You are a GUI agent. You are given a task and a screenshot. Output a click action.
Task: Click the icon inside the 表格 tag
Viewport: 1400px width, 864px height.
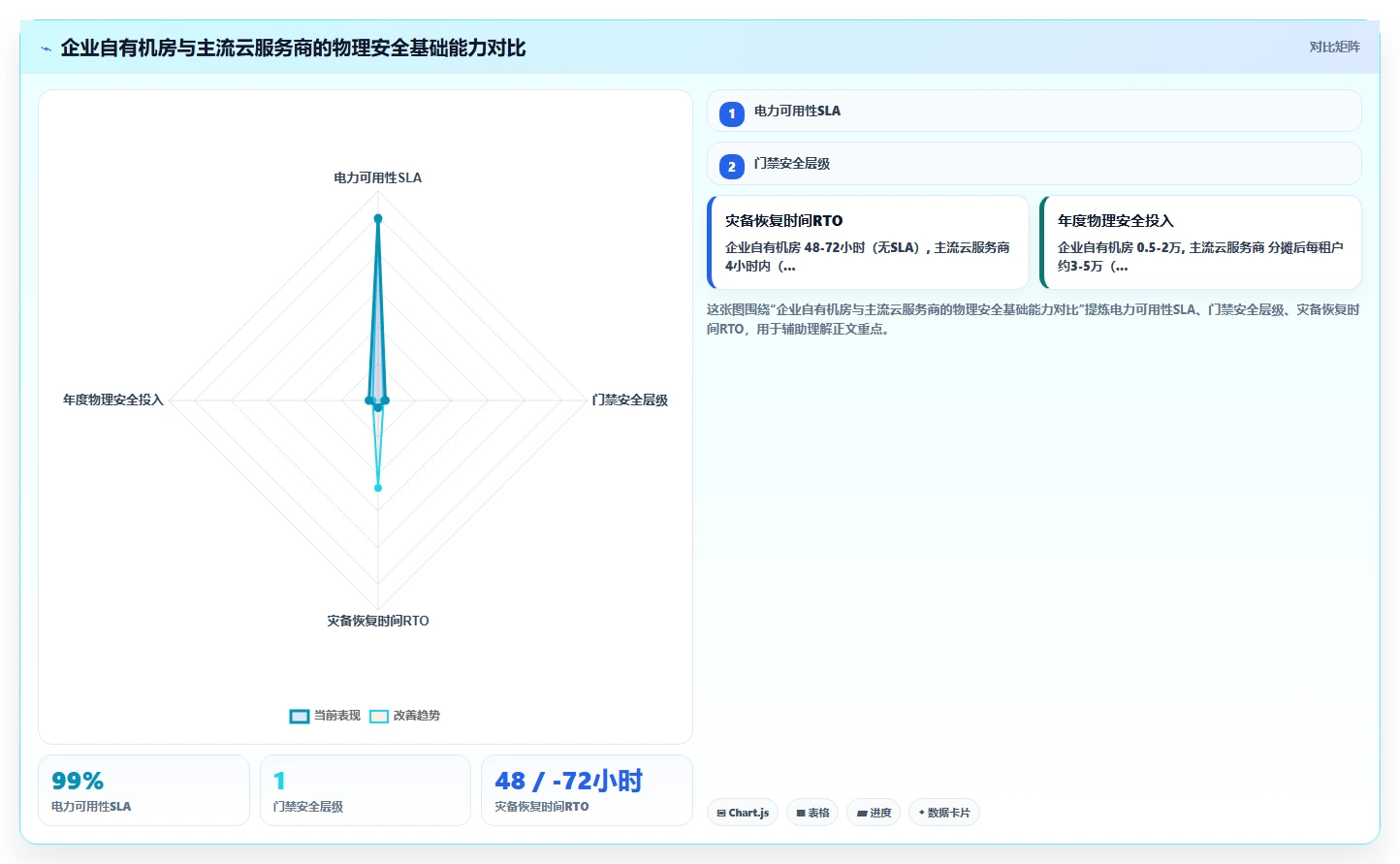pos(801,814)
